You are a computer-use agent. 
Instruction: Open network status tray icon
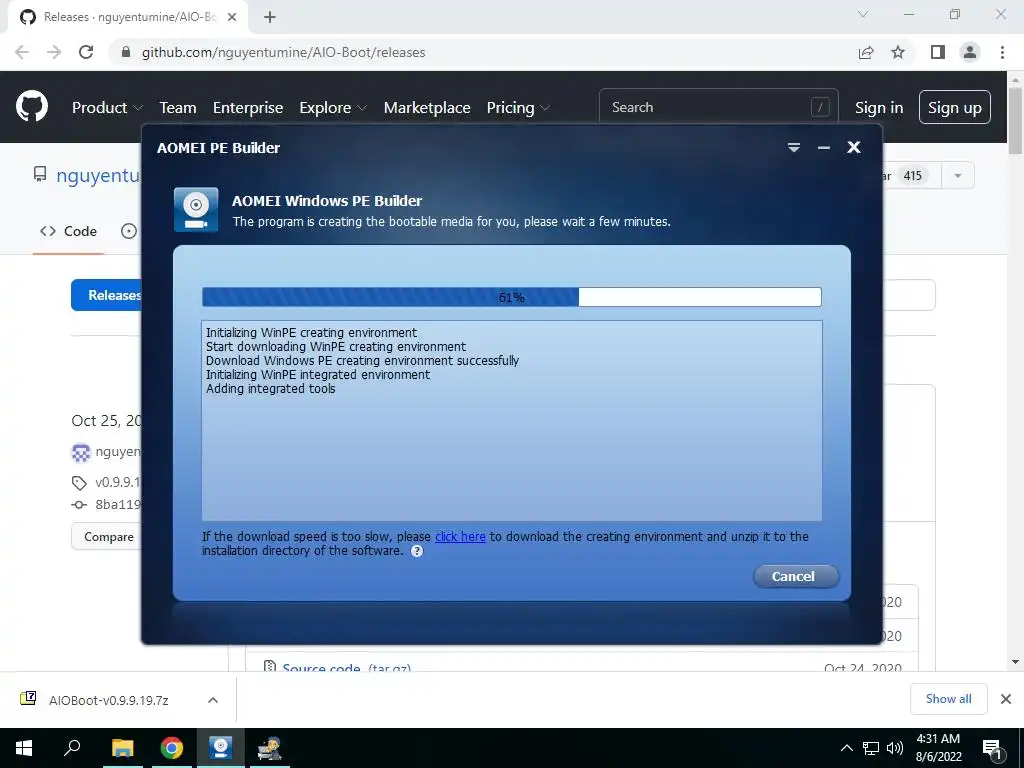click(871, 748)
